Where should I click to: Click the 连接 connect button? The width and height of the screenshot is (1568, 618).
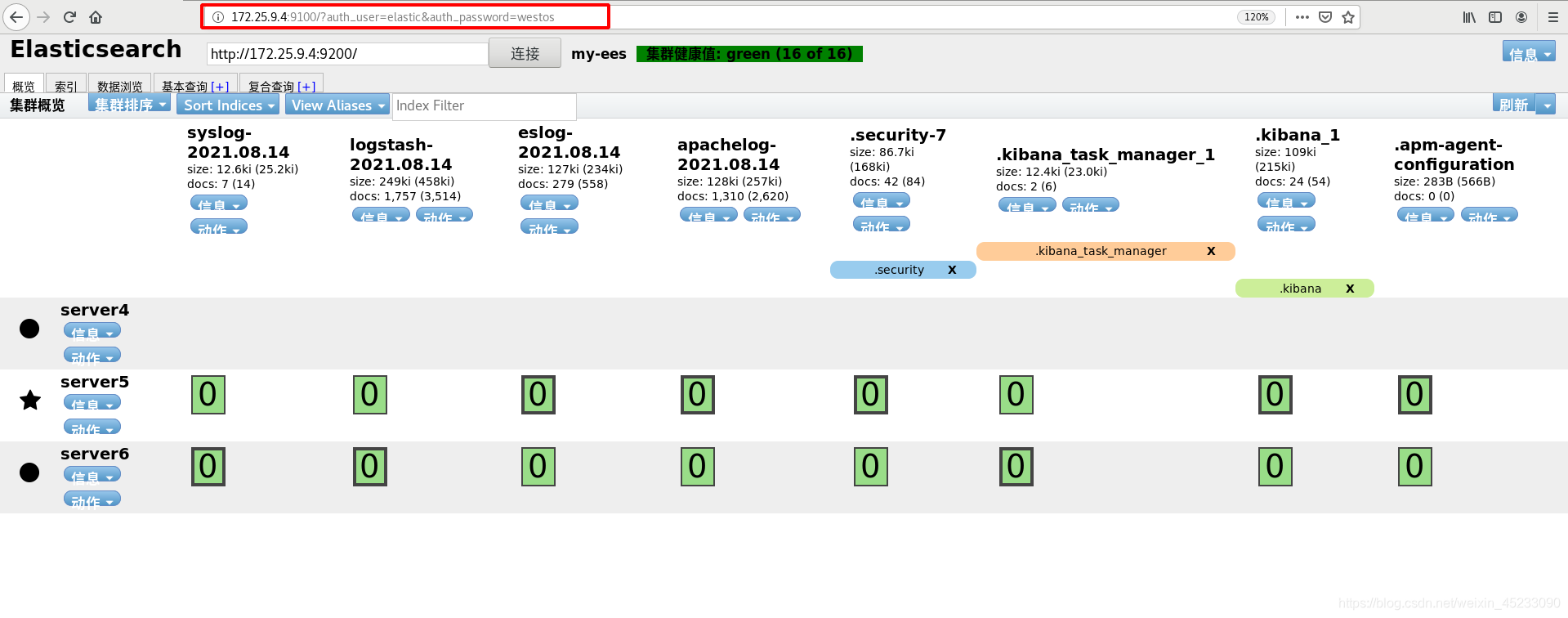coord(525,53)
